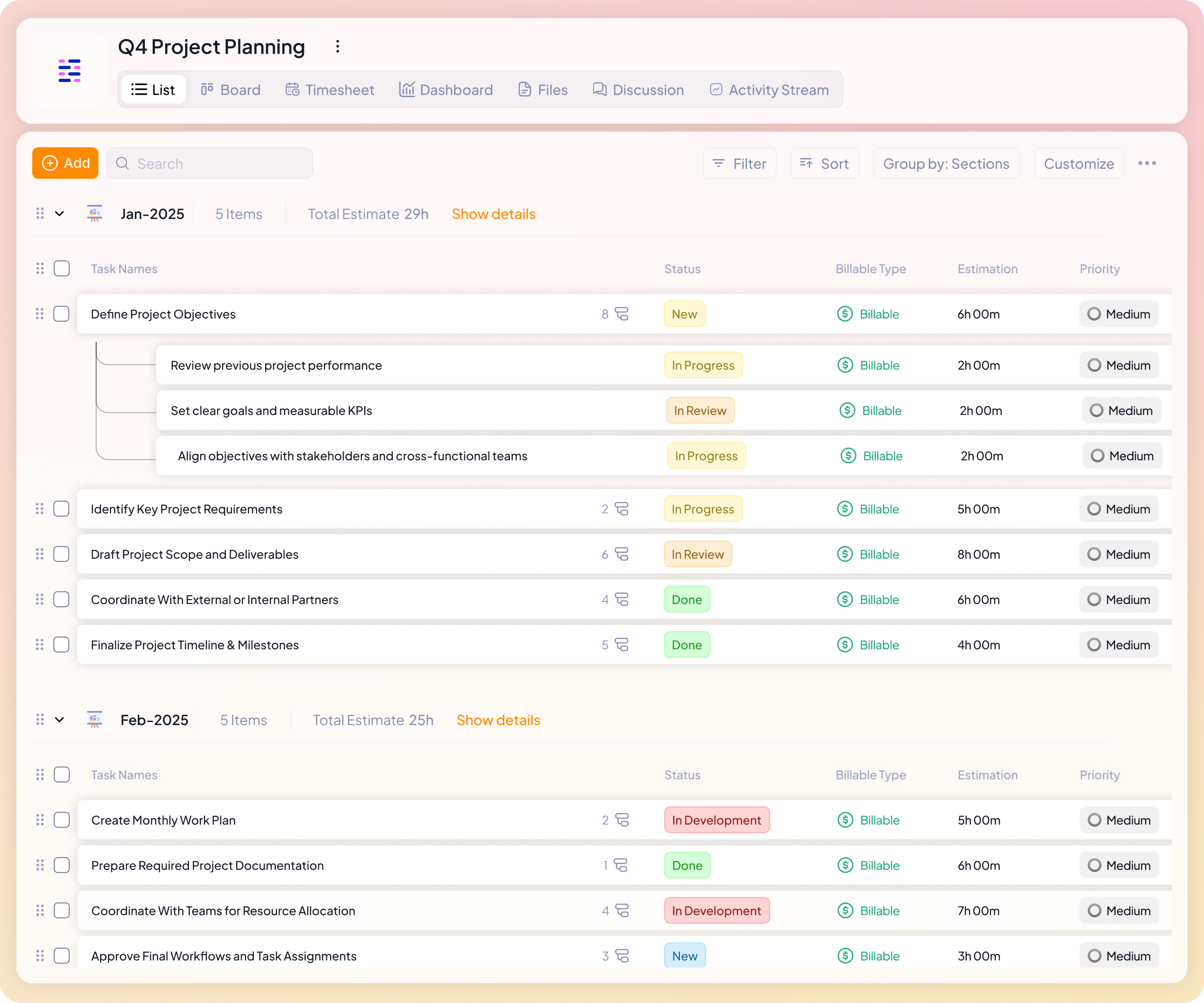
Task: Switch to the Board tab
Action: 231,89
